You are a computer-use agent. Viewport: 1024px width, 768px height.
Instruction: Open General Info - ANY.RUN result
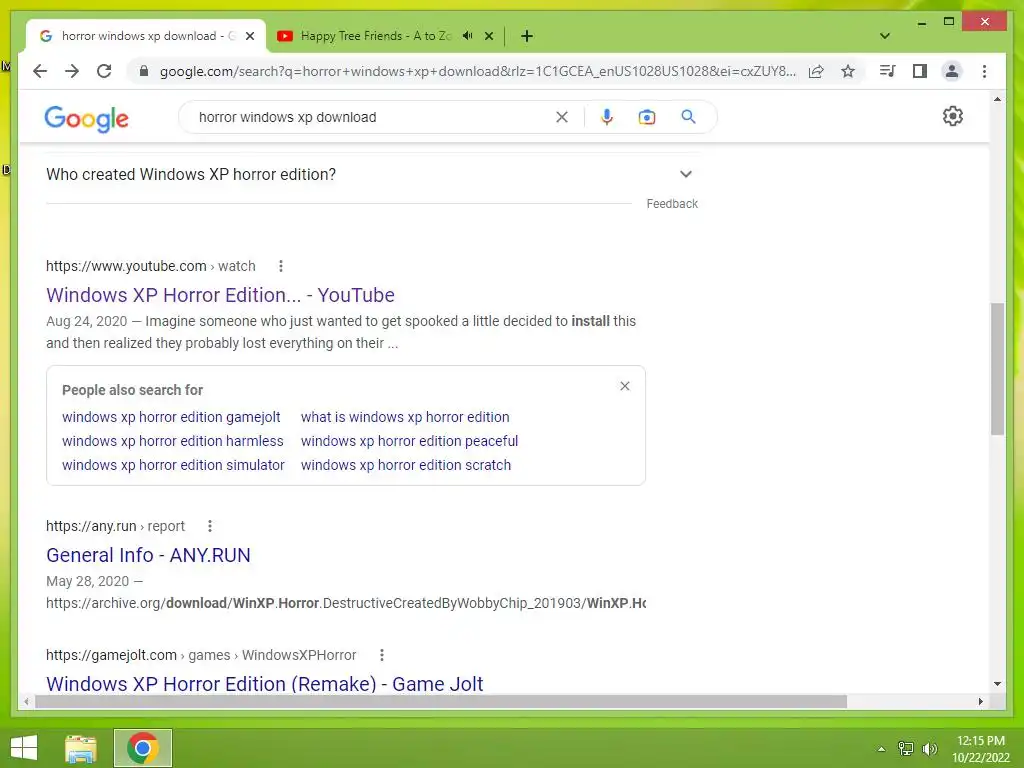tap(148, 555)
